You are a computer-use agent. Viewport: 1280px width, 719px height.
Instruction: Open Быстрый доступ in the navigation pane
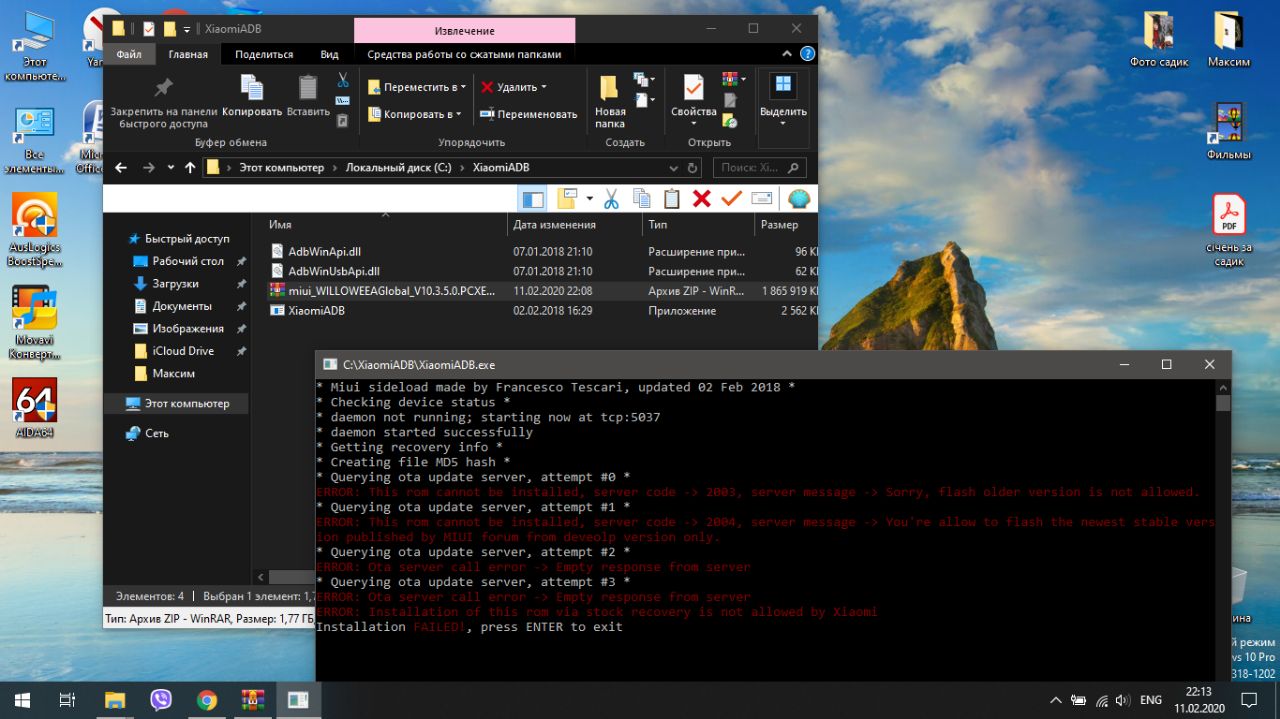tap(187, 239)
